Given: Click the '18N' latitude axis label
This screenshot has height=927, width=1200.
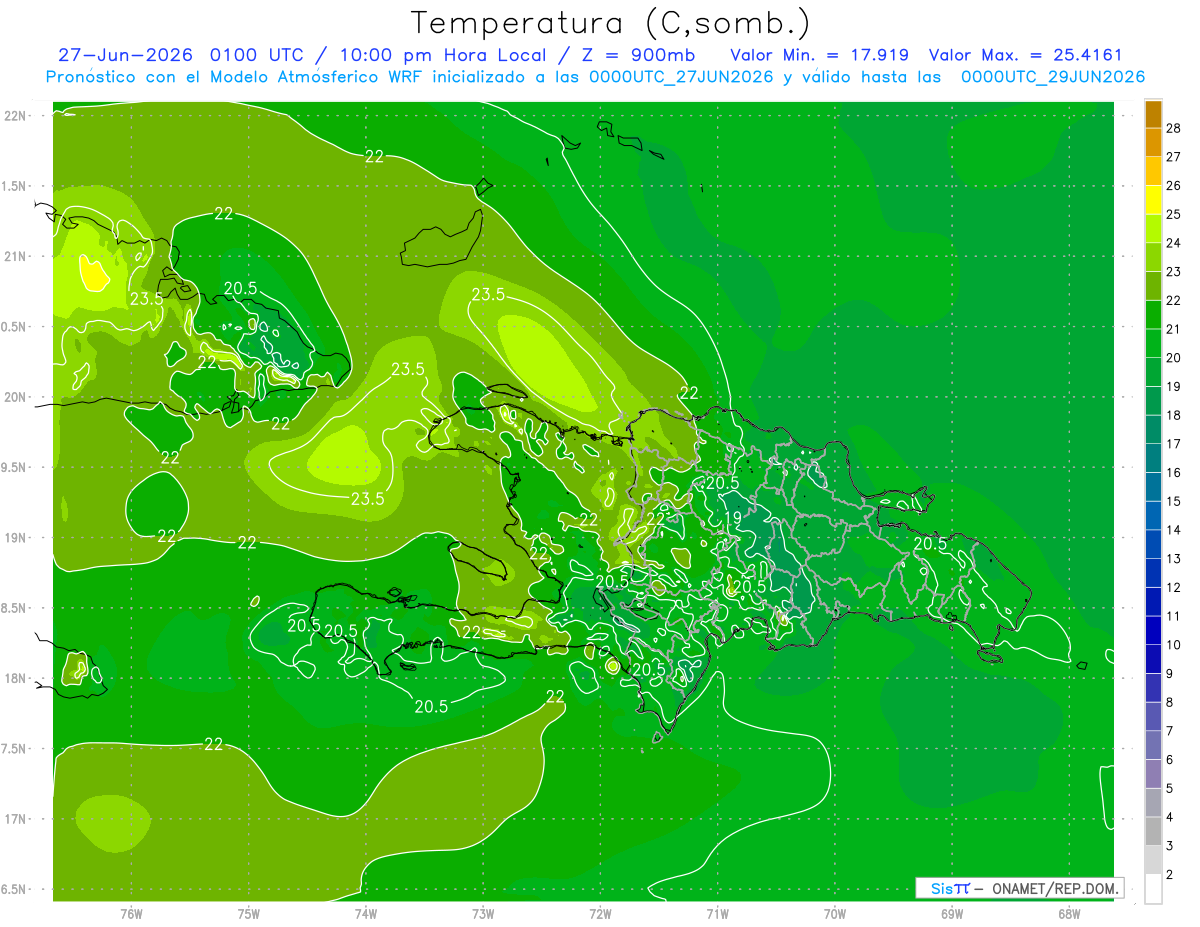Looking at the screenshot, I should (x=17, y=678).
